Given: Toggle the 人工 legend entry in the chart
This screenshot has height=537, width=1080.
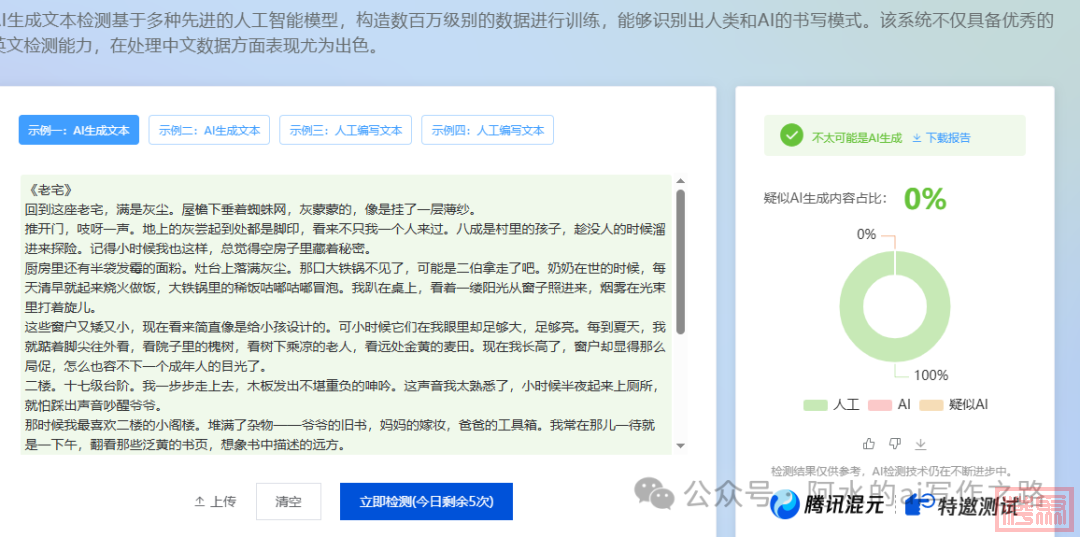Looking at the screenshot, I should [x=832, y=405].
